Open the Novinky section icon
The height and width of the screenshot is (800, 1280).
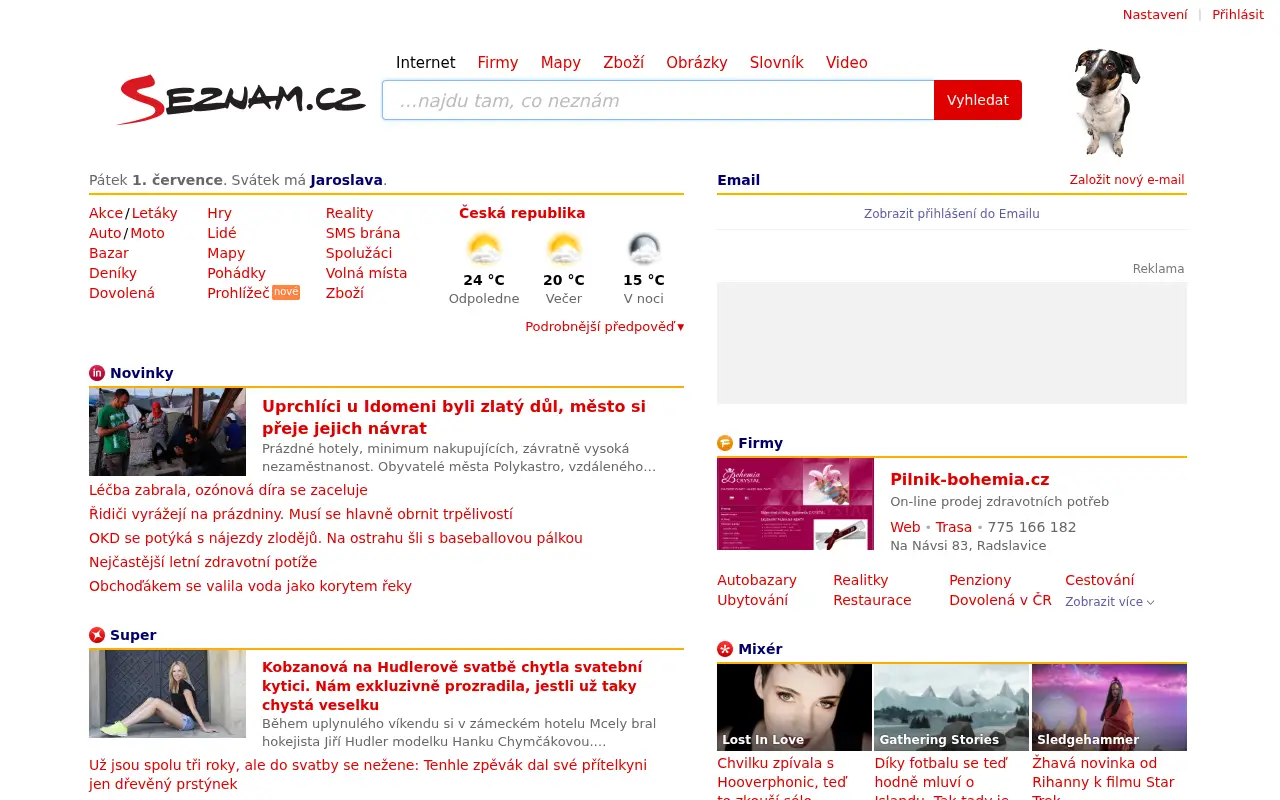tap(97, 373)
